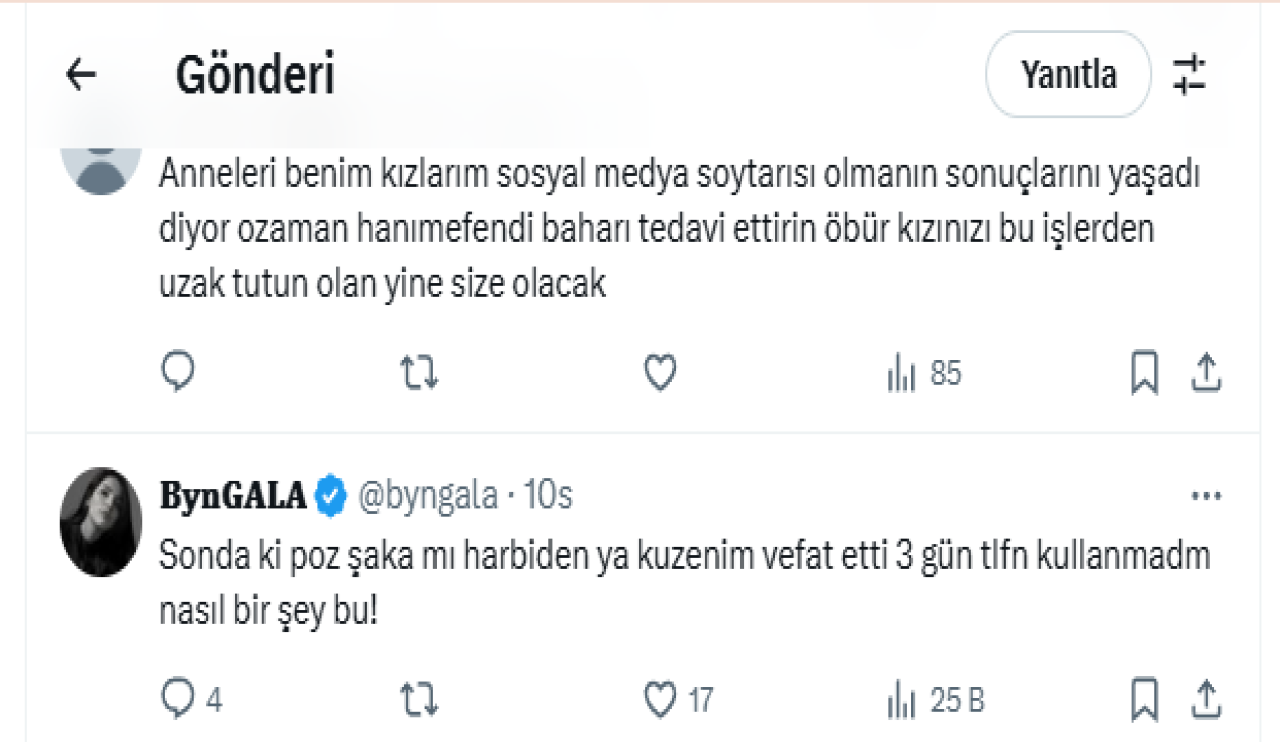Open the reply icon on ByngALA's tweet

(x=178, y=700)
